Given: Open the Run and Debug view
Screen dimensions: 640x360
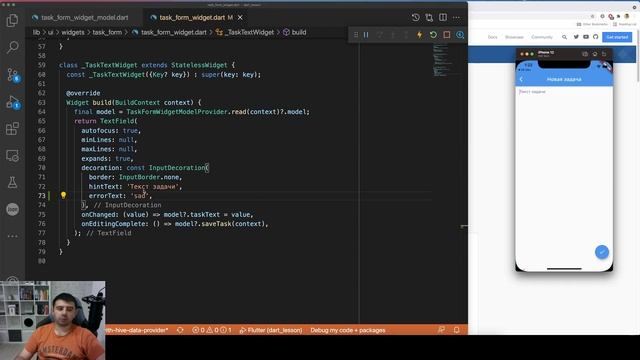Looking at the screenshot, I should tap(12, 102).
